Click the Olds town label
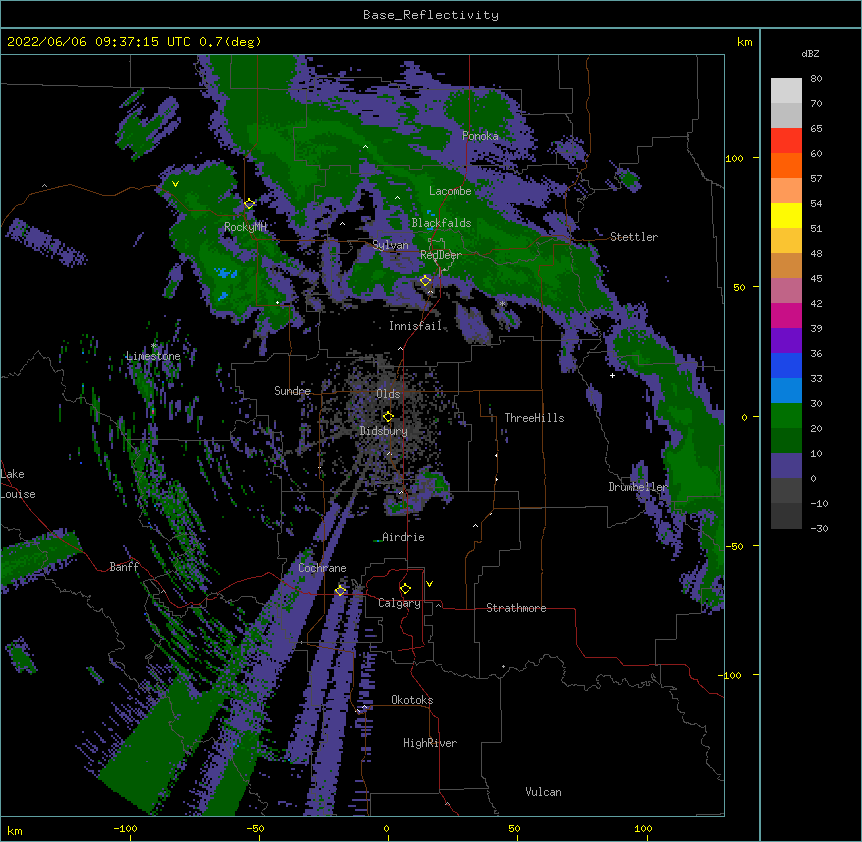Screen dimensions: 862x842 point(388,394)
